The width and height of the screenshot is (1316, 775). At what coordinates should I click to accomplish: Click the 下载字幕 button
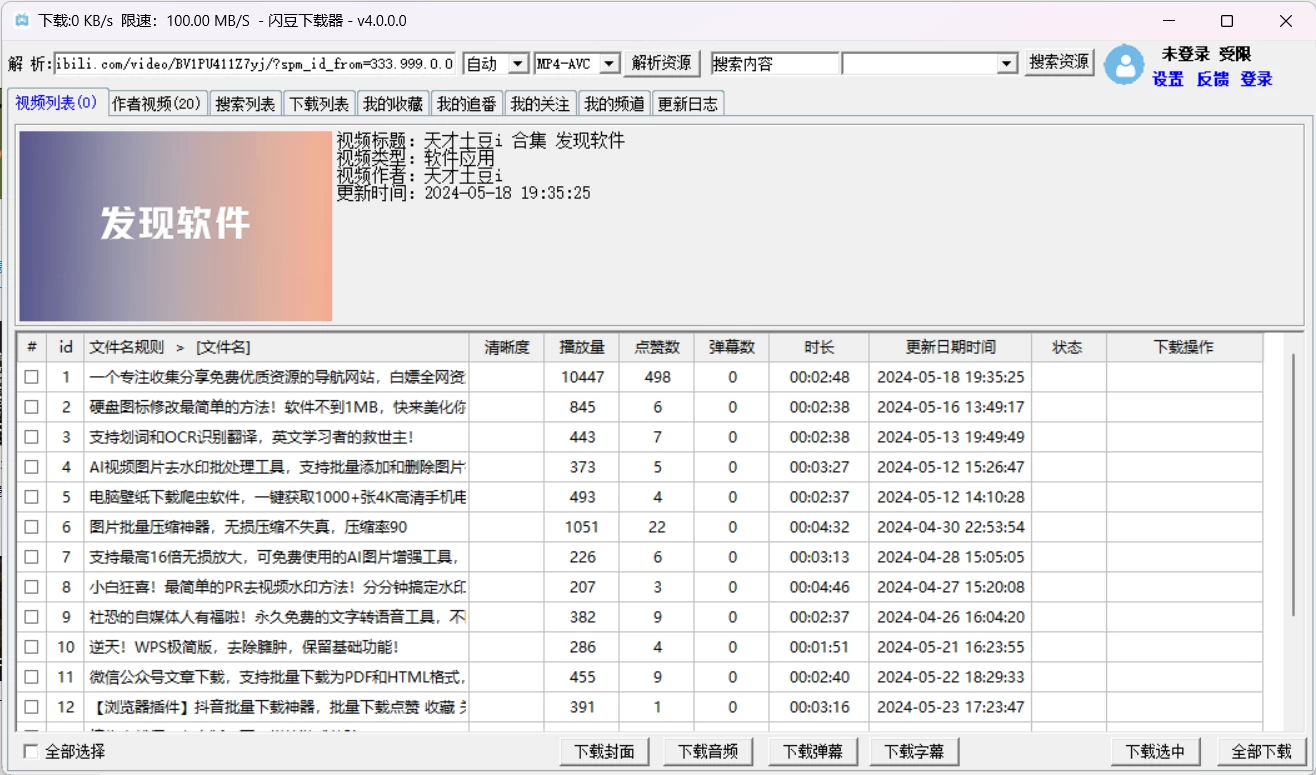click(x=914, y=751)
